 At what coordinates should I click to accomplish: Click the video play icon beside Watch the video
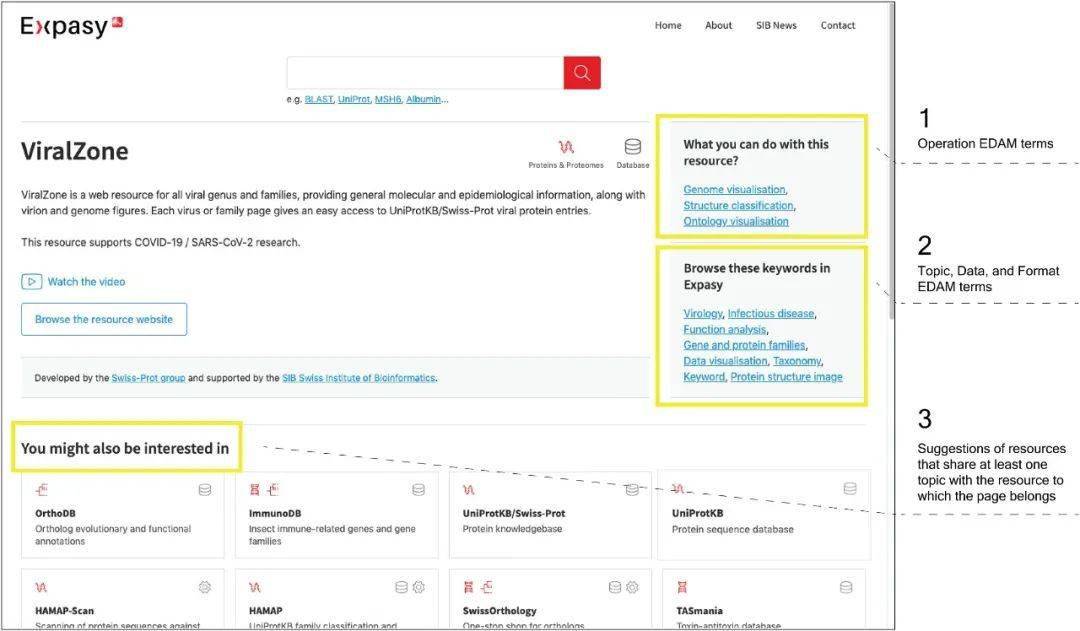coord(31,282)
